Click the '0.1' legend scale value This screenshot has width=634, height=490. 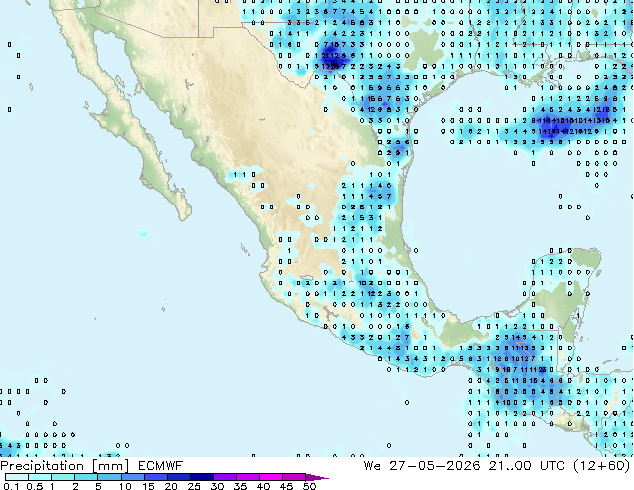11,486
